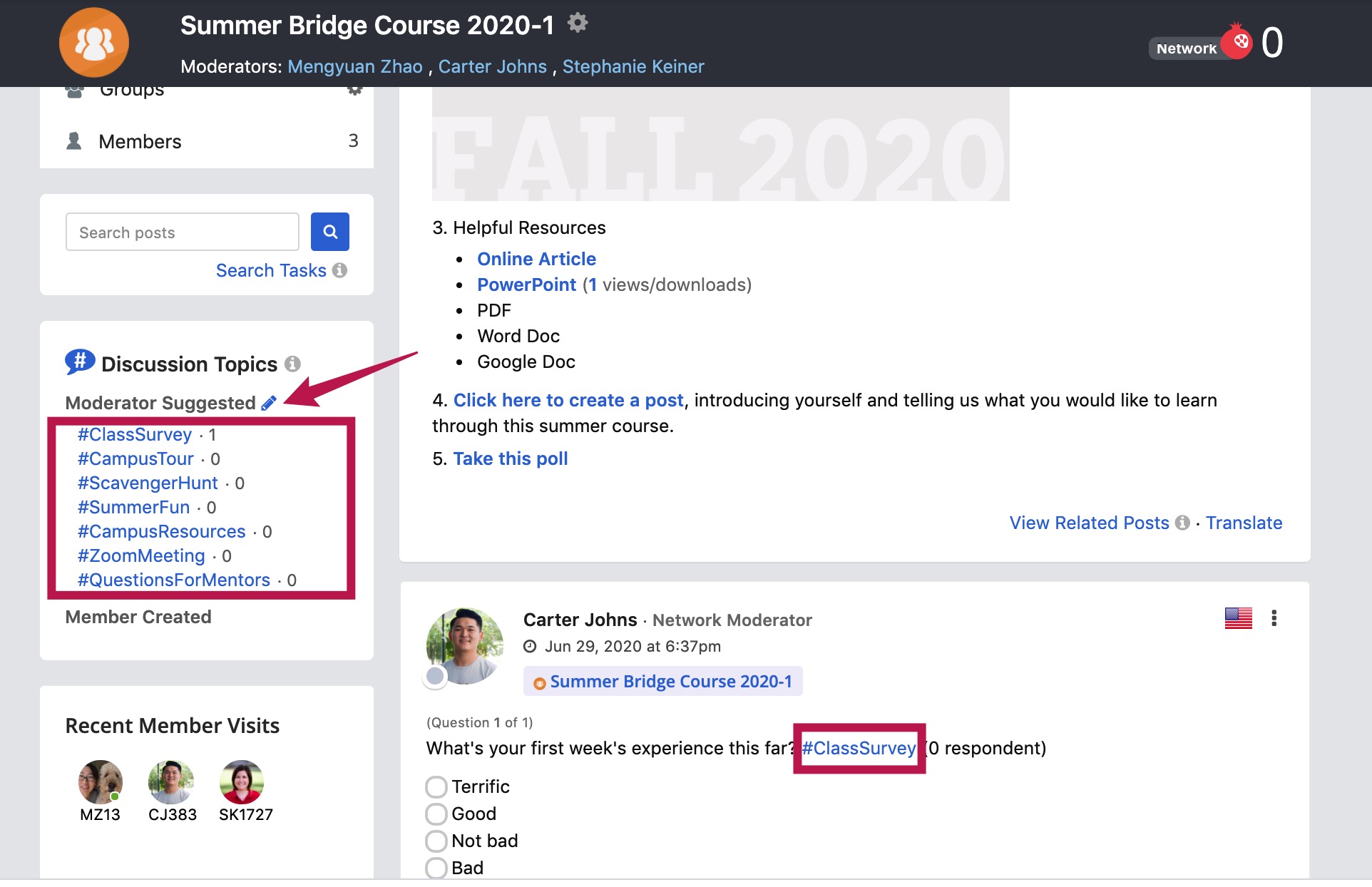Open Members list in sidebar
The image size is (1372, 887).
tap(140, 141)
